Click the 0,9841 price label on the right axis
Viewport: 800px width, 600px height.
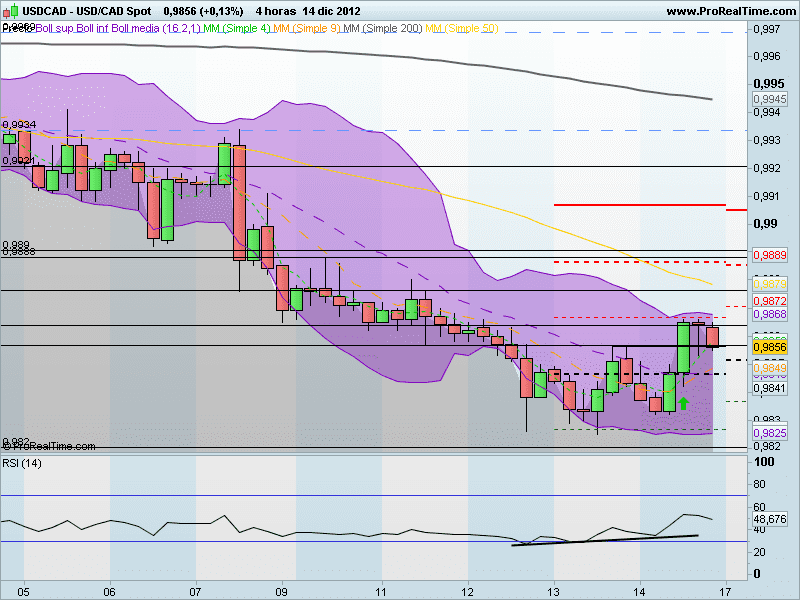pos(770,388)
